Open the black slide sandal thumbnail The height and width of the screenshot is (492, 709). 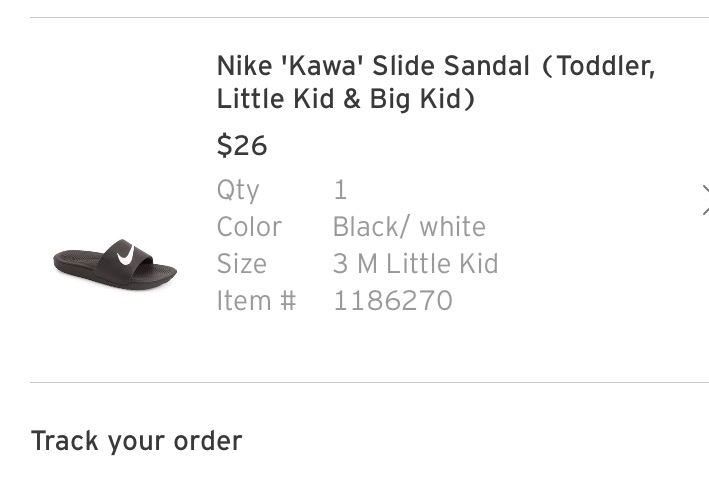click(x=114, y=263)
